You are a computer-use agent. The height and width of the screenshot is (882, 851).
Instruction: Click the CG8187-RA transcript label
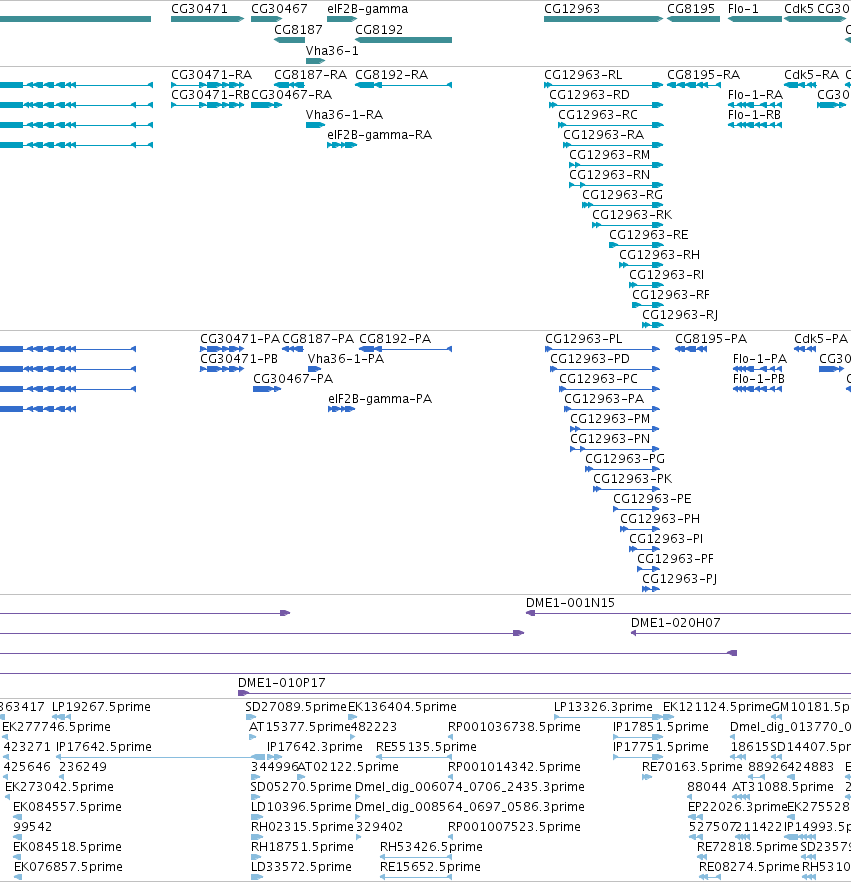pos(310,75)
